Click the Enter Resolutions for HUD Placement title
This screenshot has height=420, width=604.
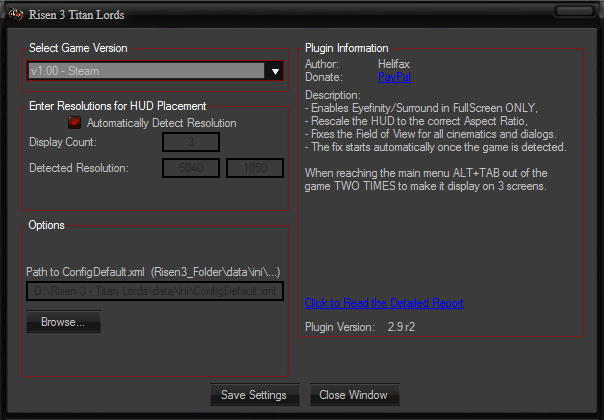point(117,106)
